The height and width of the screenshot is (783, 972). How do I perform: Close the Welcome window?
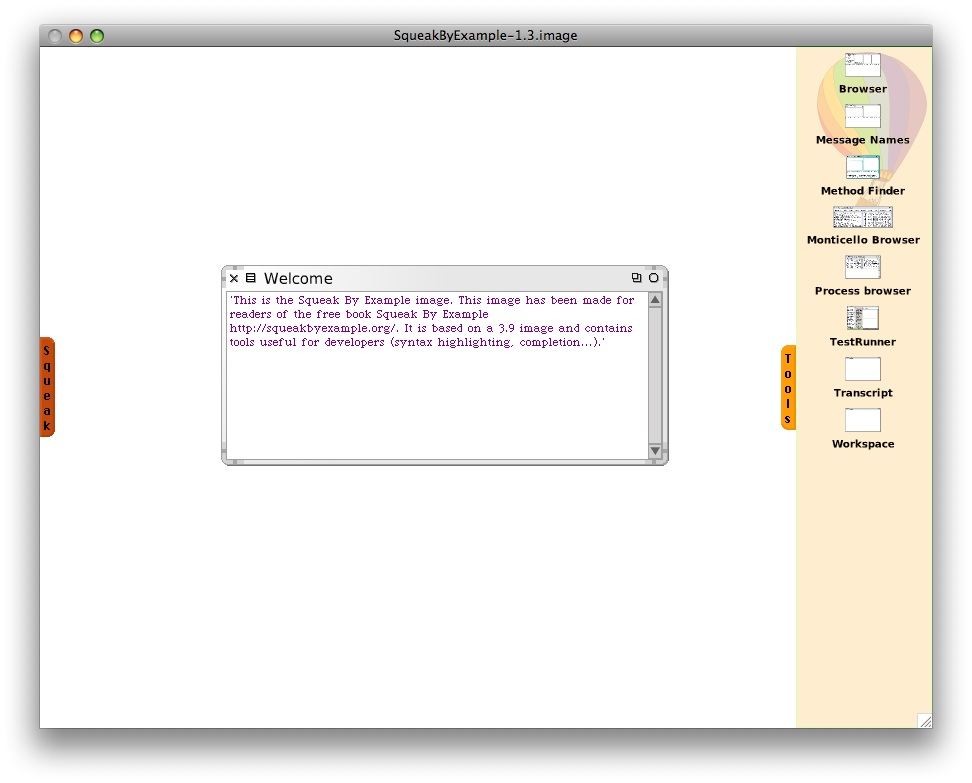pyautogui.click(x=234, y=279)
